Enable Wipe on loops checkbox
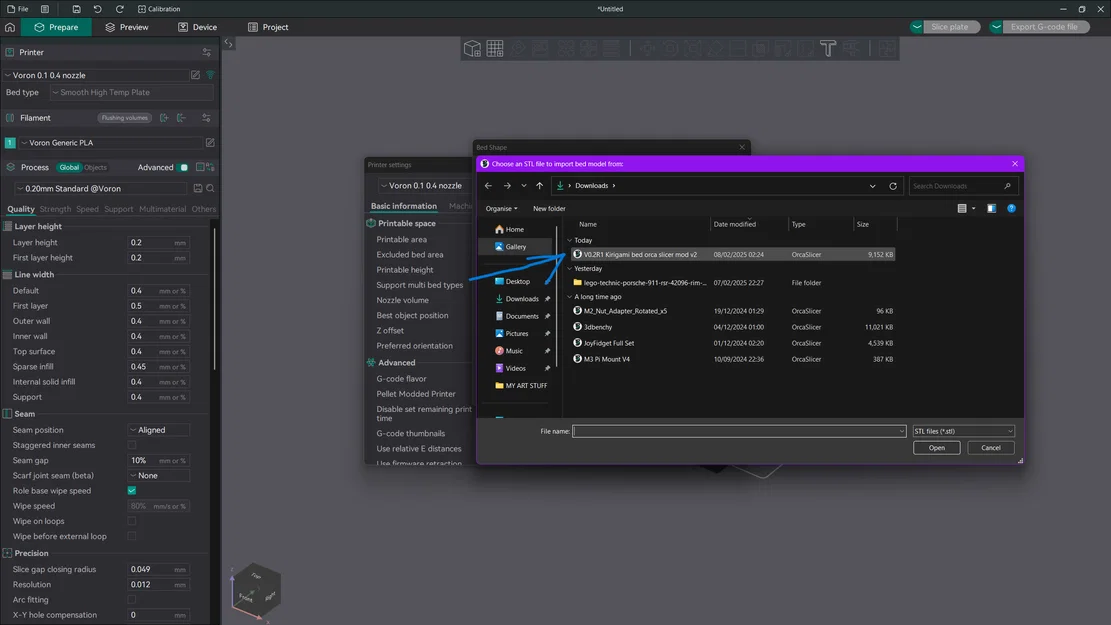Screen dimensions: 1111x625 [x=131, y=521]
